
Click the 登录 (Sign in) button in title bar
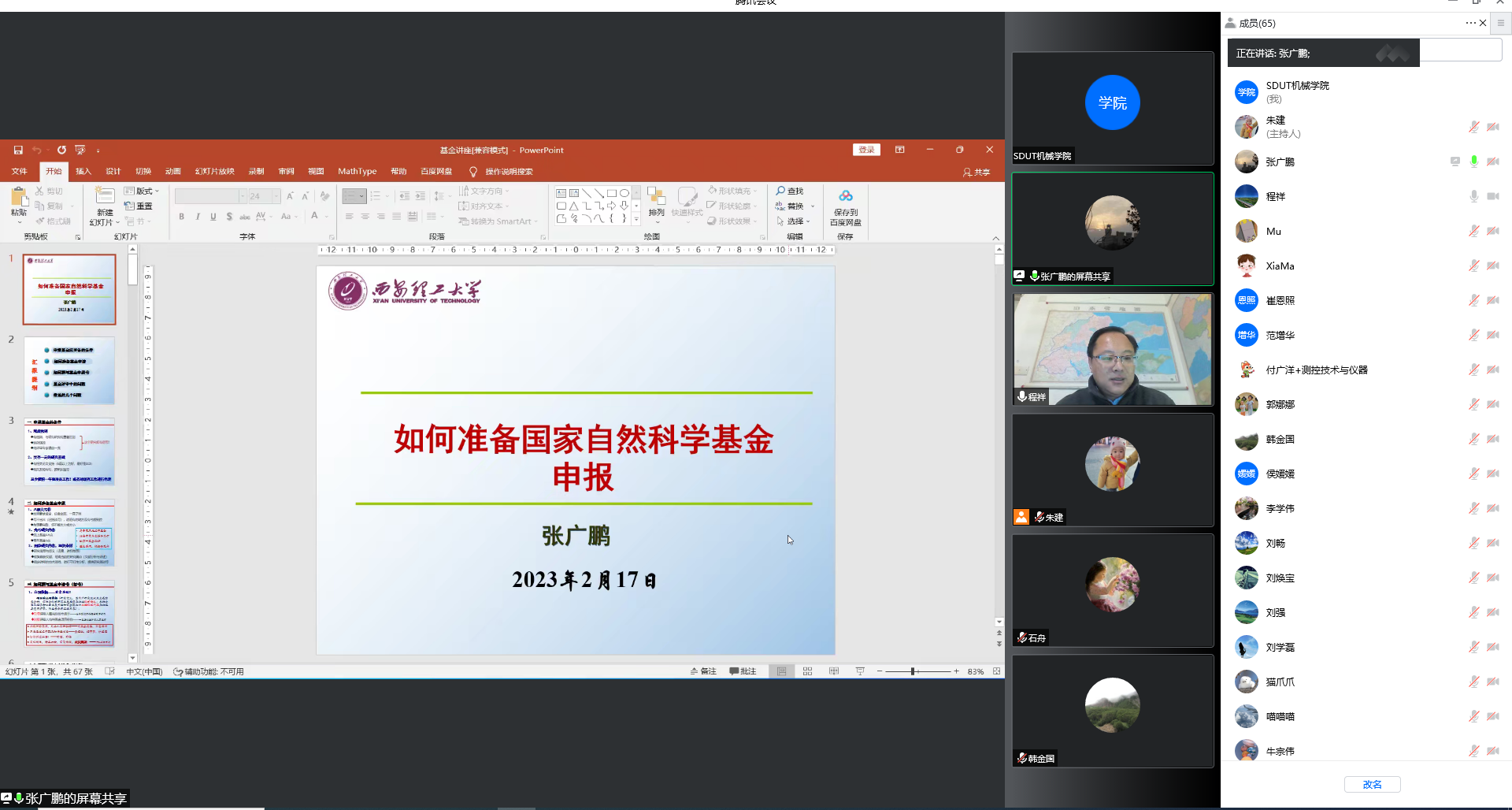(866, 150)
